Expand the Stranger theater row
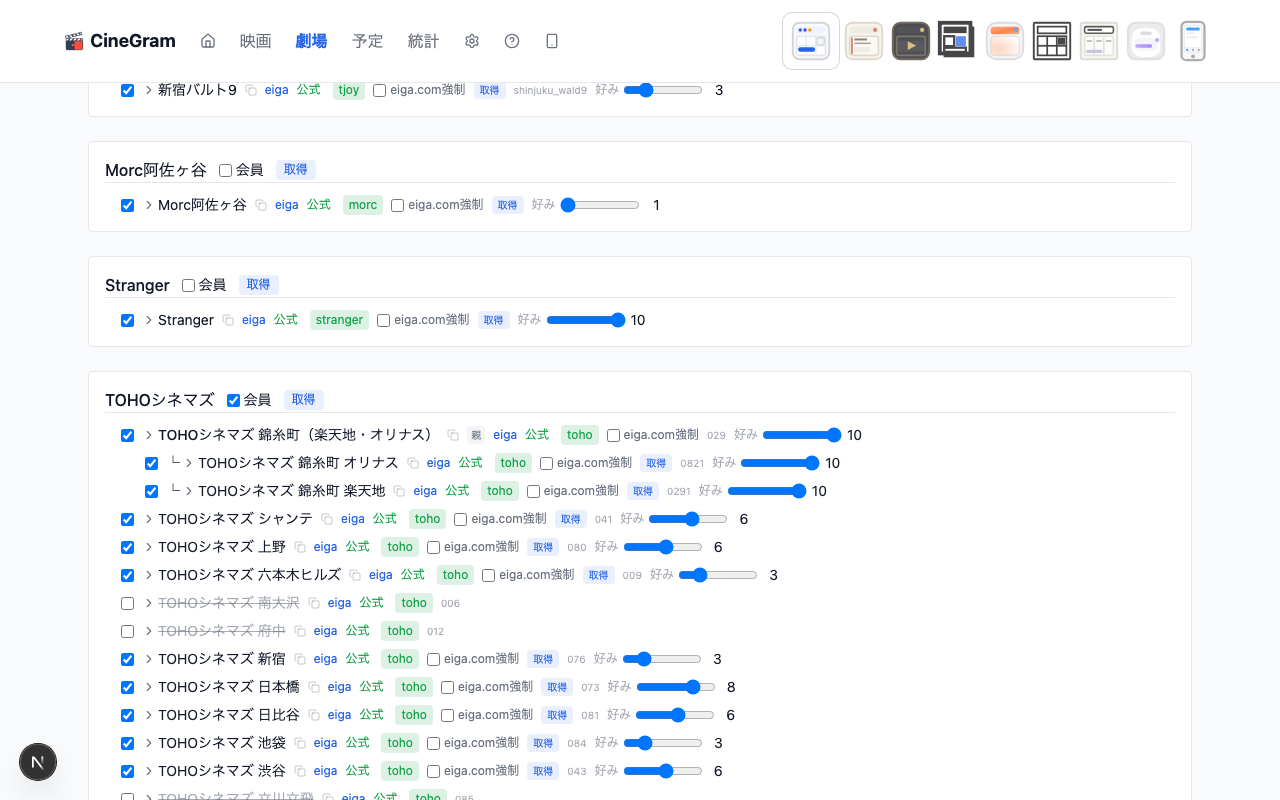Image resolution: width=1280 pixels, height=800 pixels. (147, 320)
